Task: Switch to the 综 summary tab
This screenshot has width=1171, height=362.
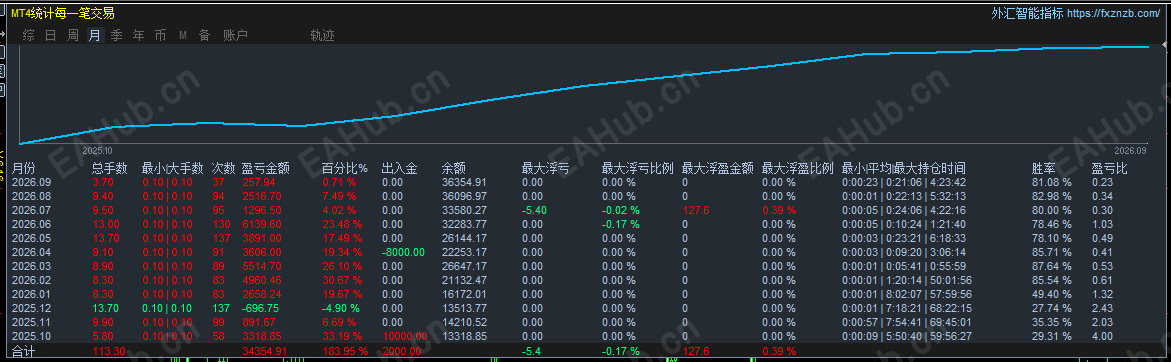Action: pyautogui.click(x=28, y=35)
